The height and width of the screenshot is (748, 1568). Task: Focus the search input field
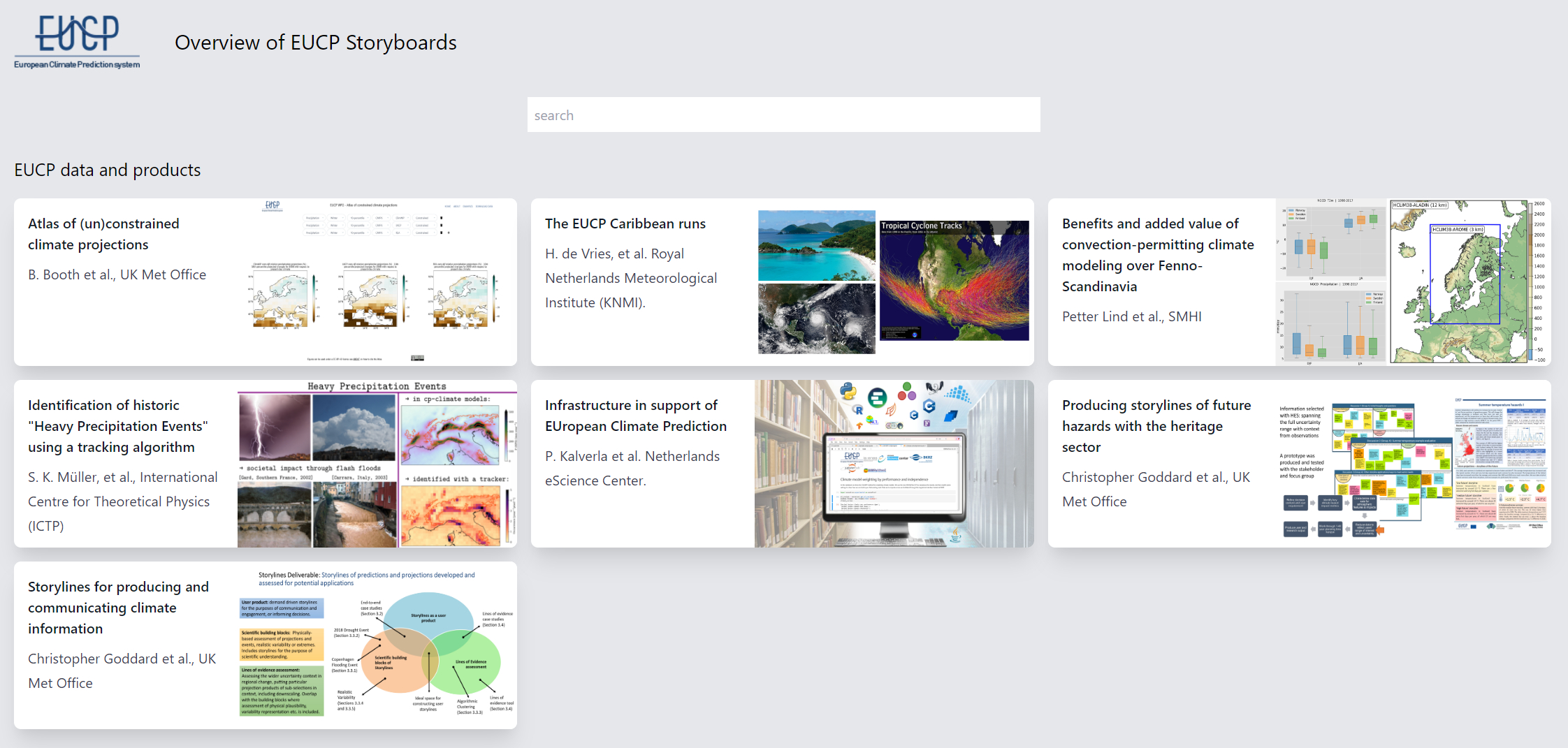tap(783, 115)
